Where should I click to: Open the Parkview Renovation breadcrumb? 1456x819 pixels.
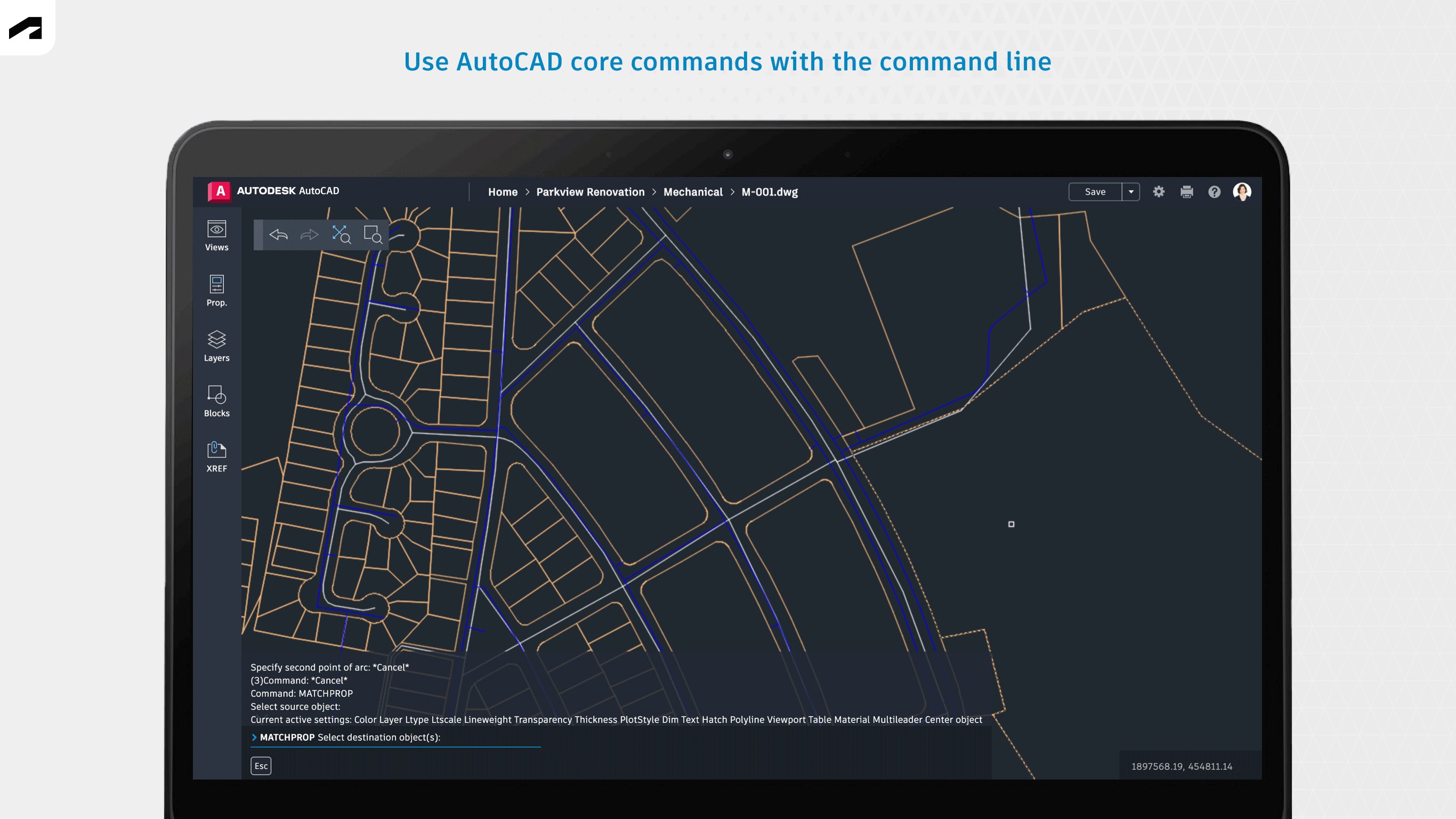pos(591,192)
